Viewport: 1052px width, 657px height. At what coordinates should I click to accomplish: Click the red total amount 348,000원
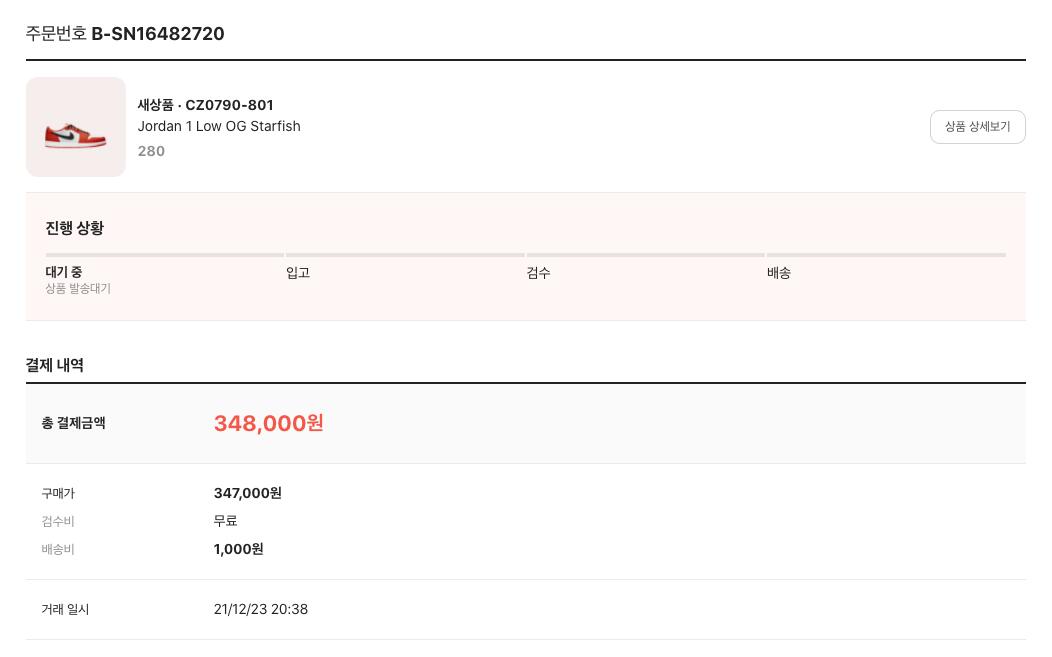click(x=268, y=423)
